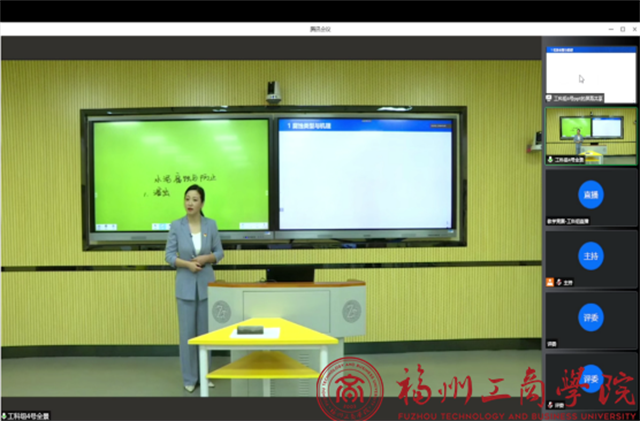Click microphone icon in main video label
The image size is (640, 421).
[5, 415]
